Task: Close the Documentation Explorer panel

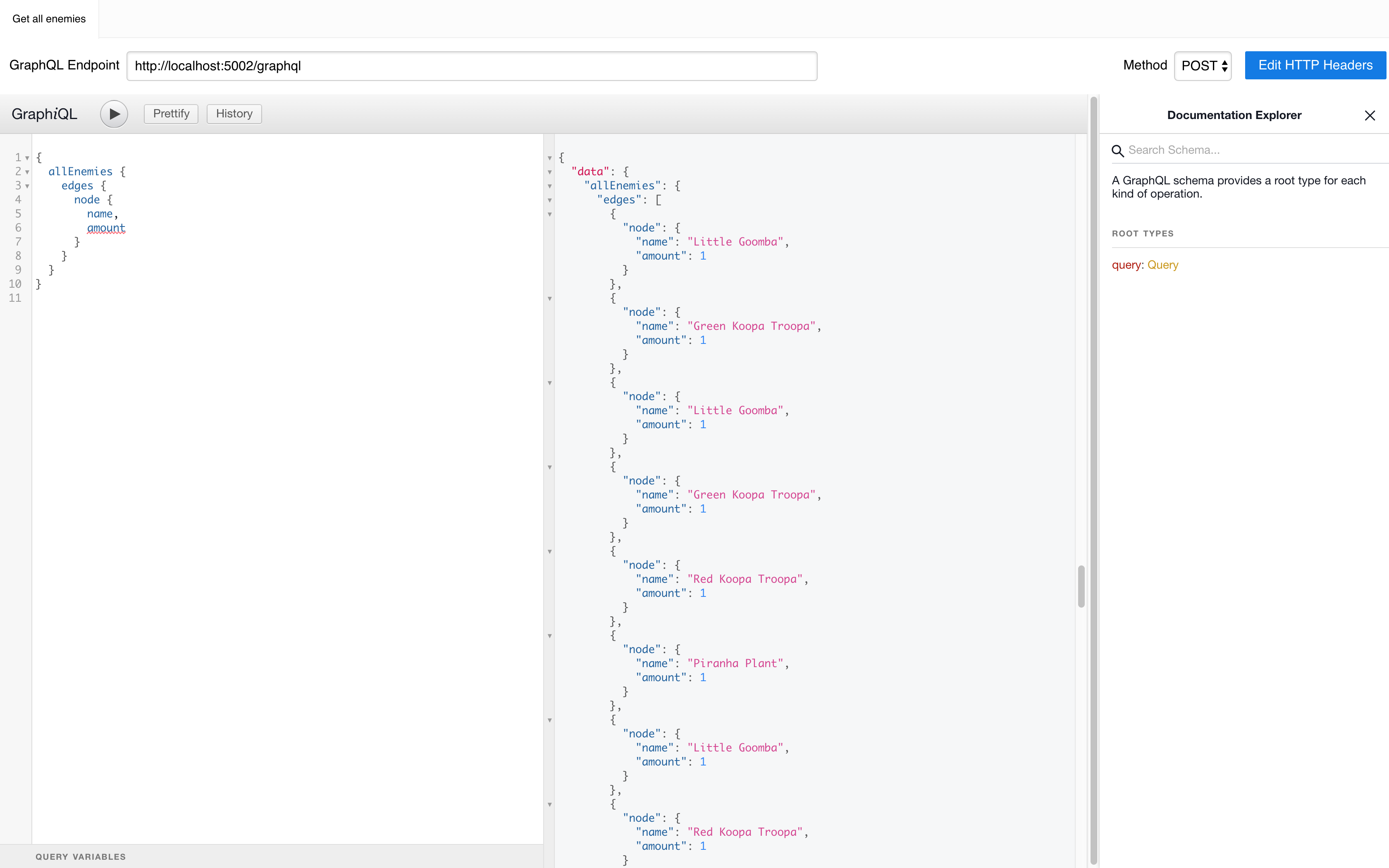Action: [x=1370, y=115]
